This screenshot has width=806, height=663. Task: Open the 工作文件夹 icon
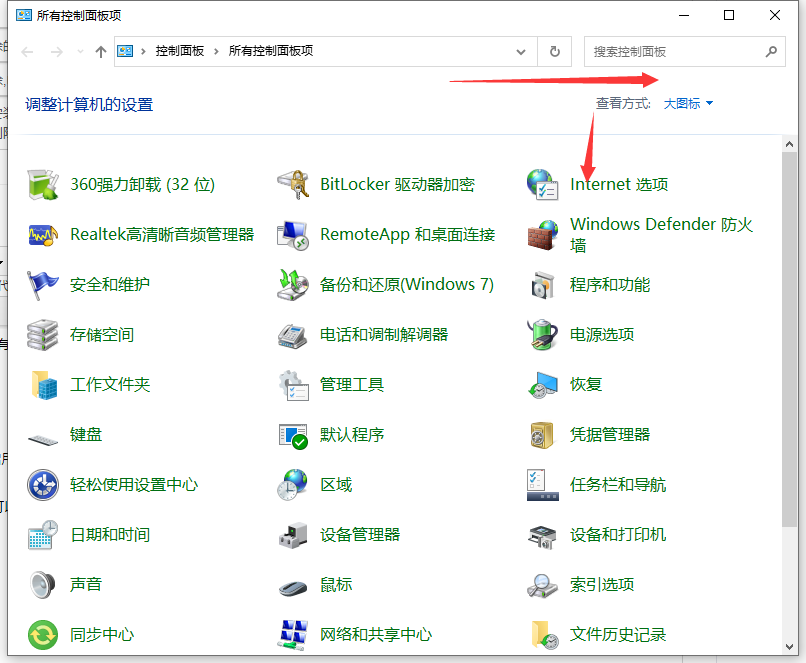(43, 384)
